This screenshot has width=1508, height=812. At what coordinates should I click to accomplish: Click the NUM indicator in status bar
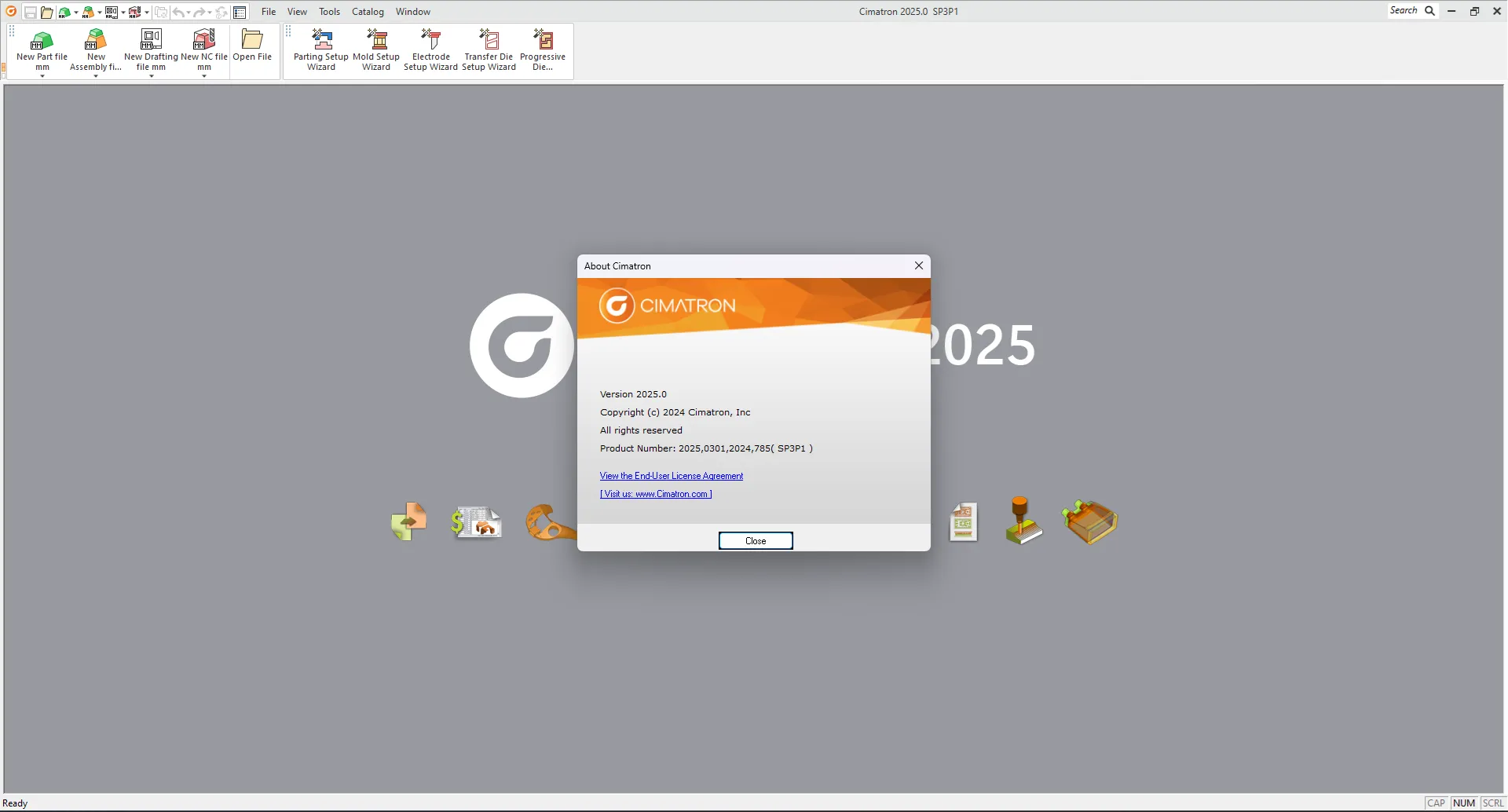coord(1464,803)
